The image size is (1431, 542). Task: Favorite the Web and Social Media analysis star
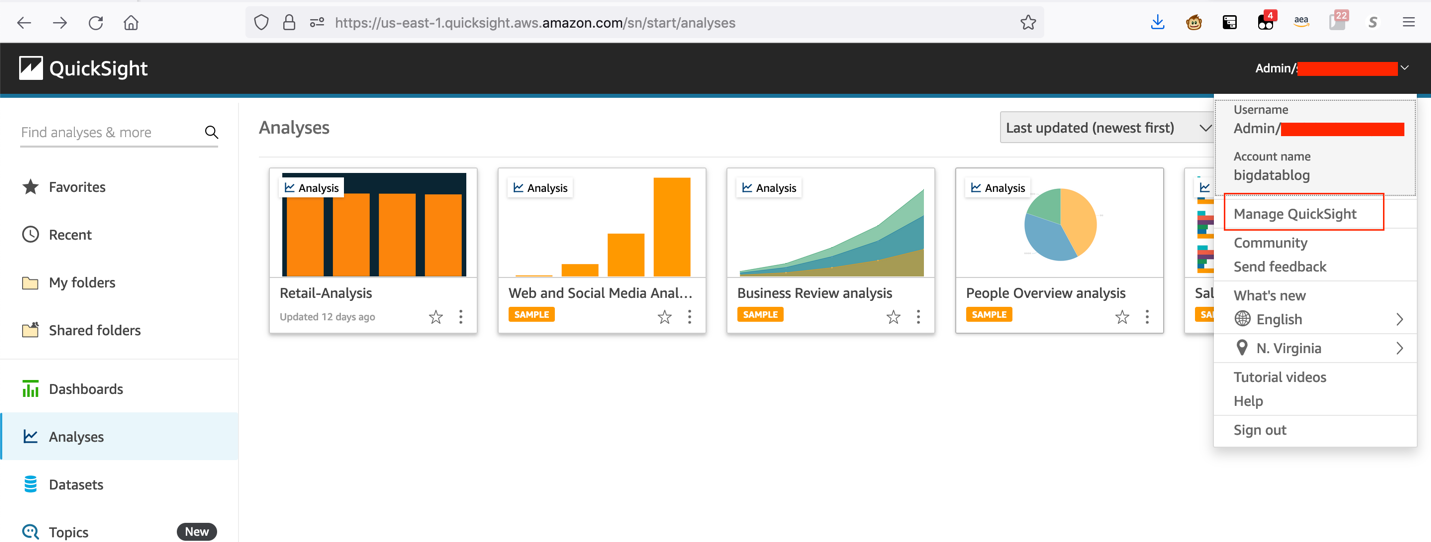pos(665,317)
